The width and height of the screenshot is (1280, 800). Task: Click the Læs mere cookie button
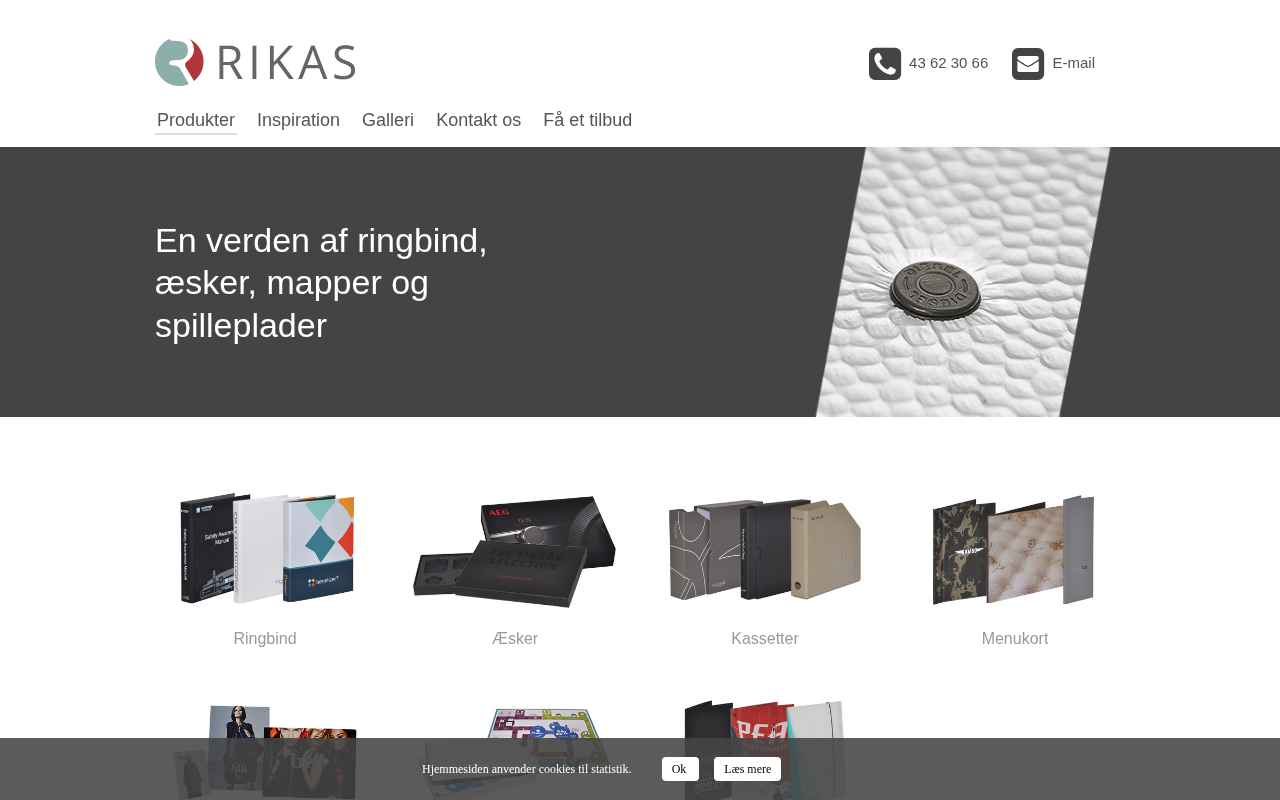click(747, 769)
